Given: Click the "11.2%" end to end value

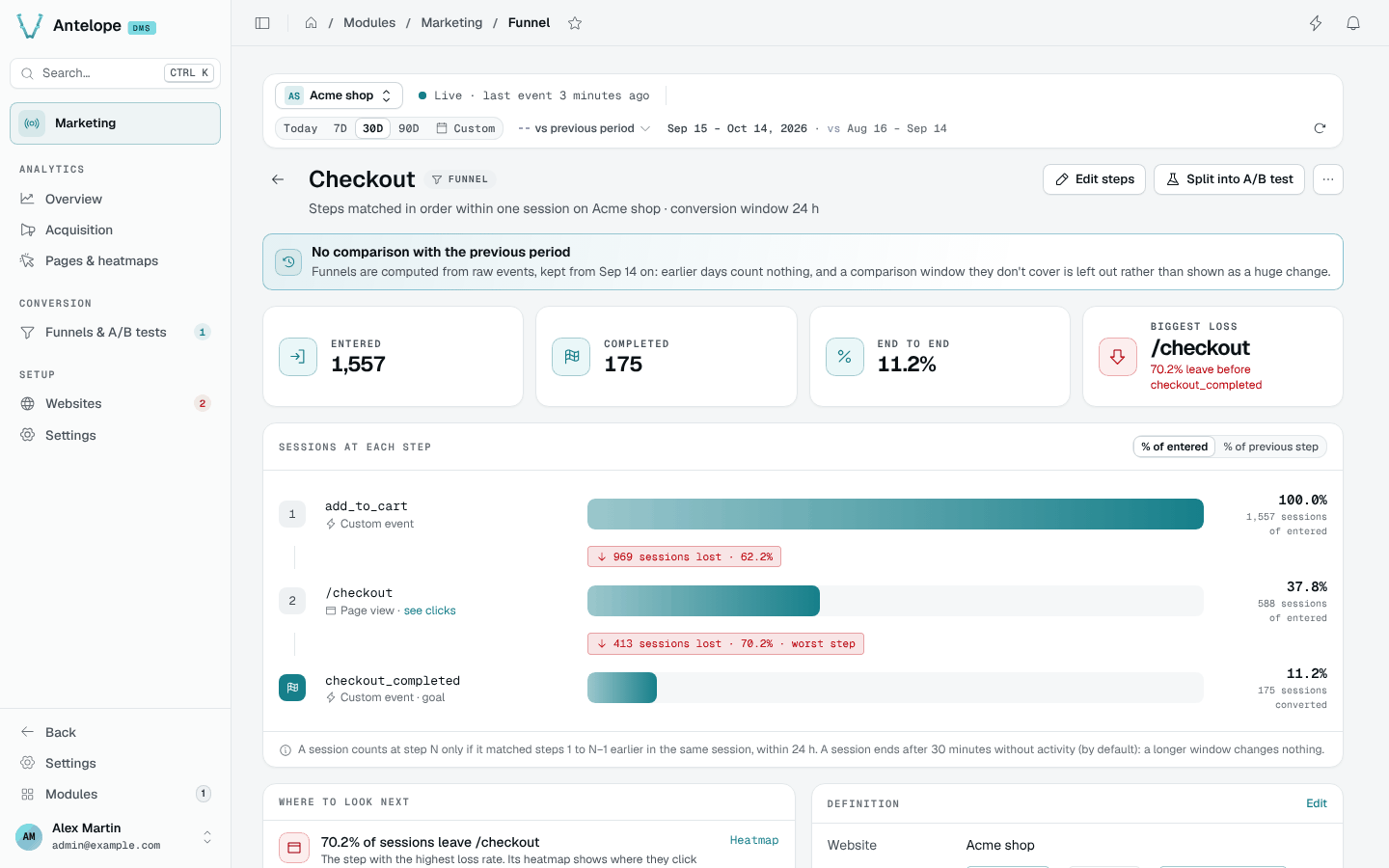Looking at the screenshot, I should click(907, 365).
